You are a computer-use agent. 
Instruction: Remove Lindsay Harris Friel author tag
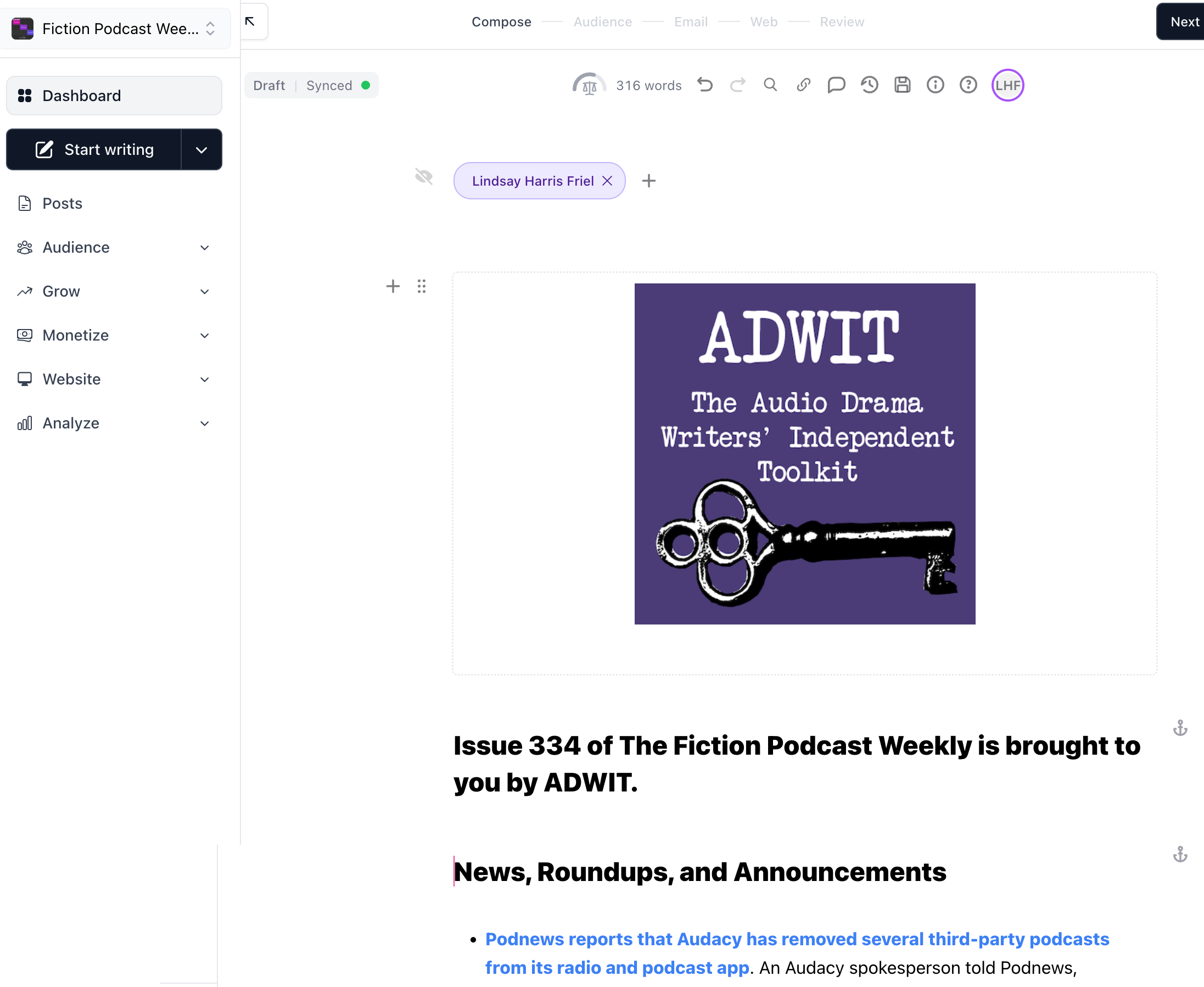coord(607,181)
